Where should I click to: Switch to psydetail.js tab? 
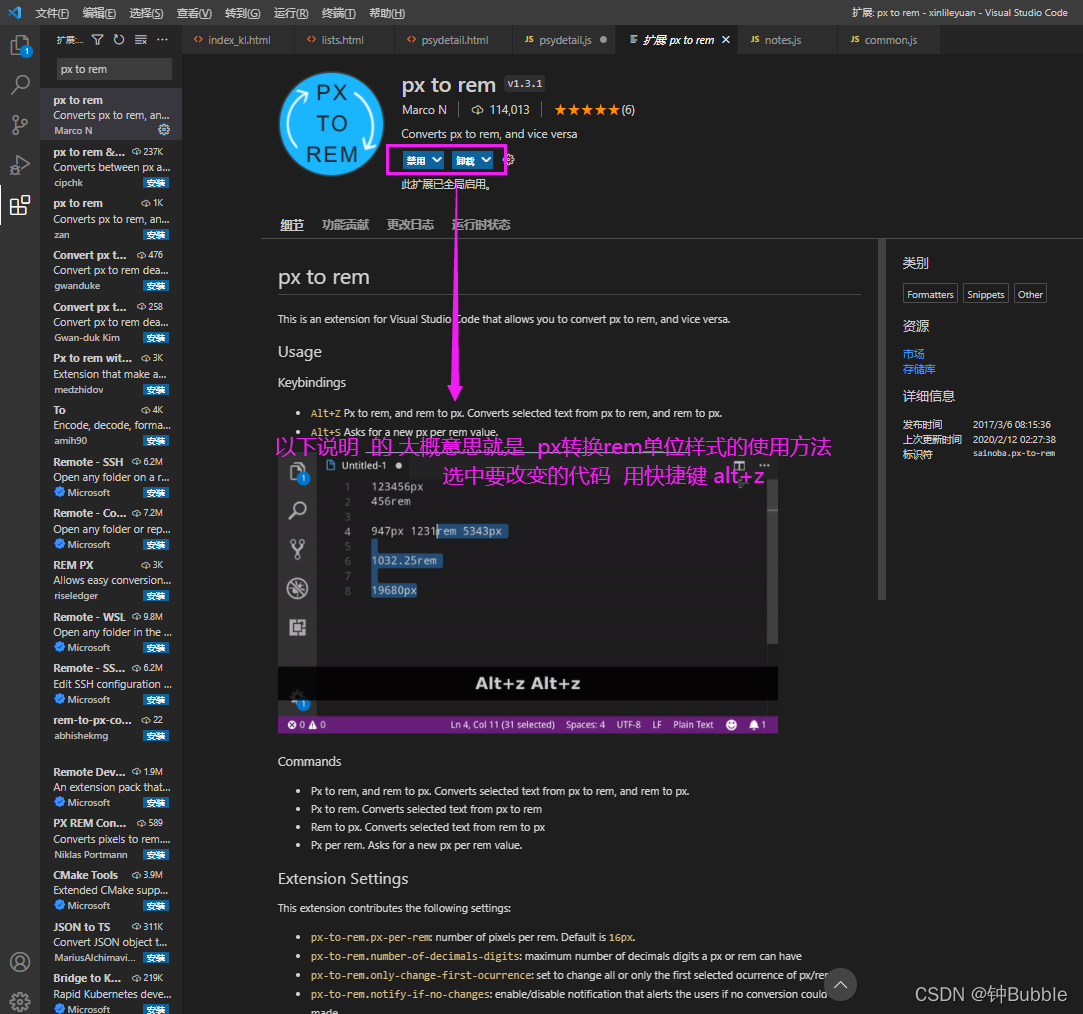565,40
